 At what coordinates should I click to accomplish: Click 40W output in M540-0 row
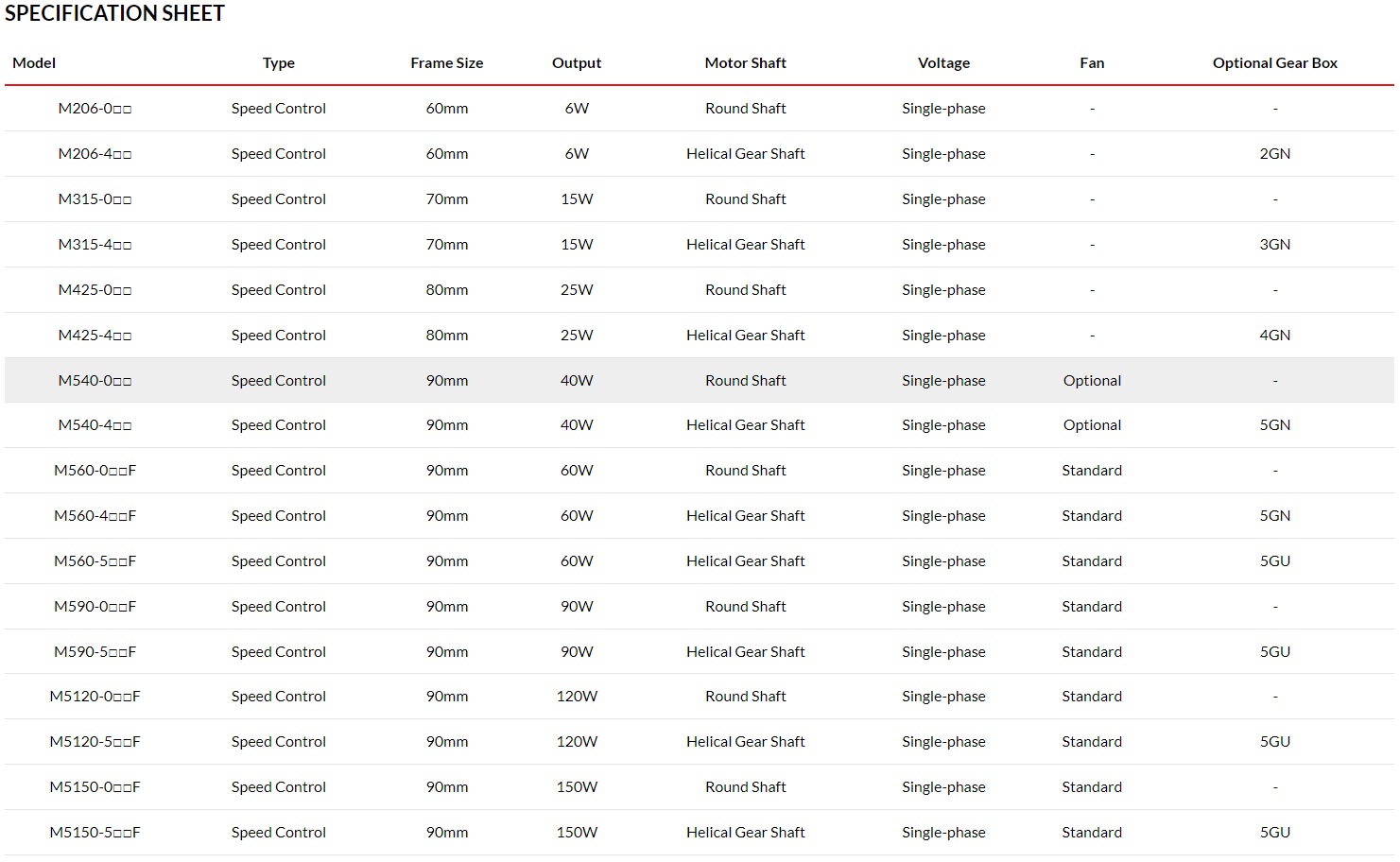click(577, 381)
